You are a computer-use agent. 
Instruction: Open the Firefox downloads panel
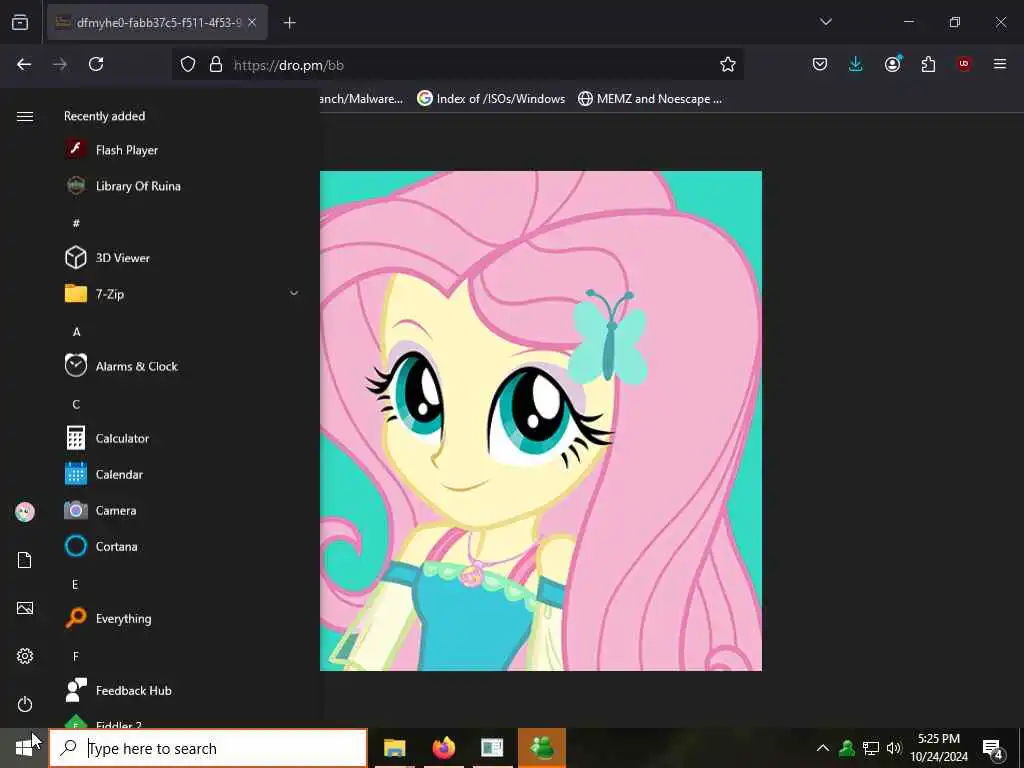click(856, 64)
